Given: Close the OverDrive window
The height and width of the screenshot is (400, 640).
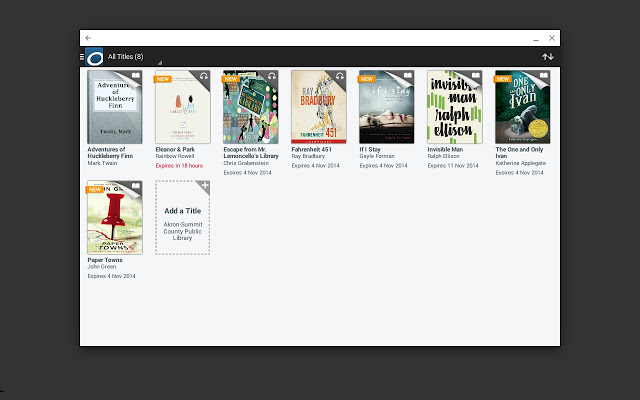Looking at the screenshot, I should click(552, 38).
